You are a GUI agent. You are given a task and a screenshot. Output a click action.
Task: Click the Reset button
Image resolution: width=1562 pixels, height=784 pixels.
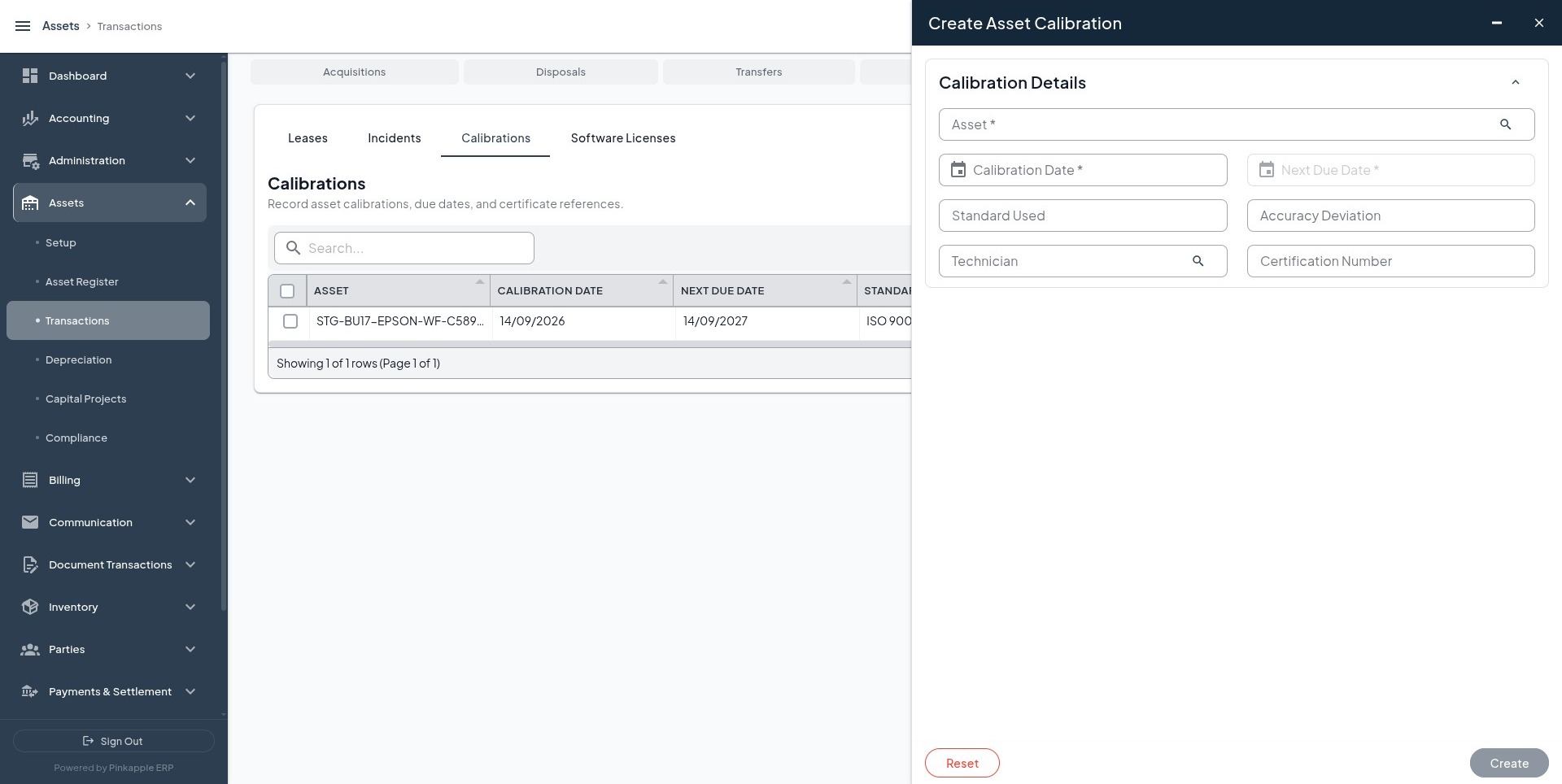coord(962,763)
